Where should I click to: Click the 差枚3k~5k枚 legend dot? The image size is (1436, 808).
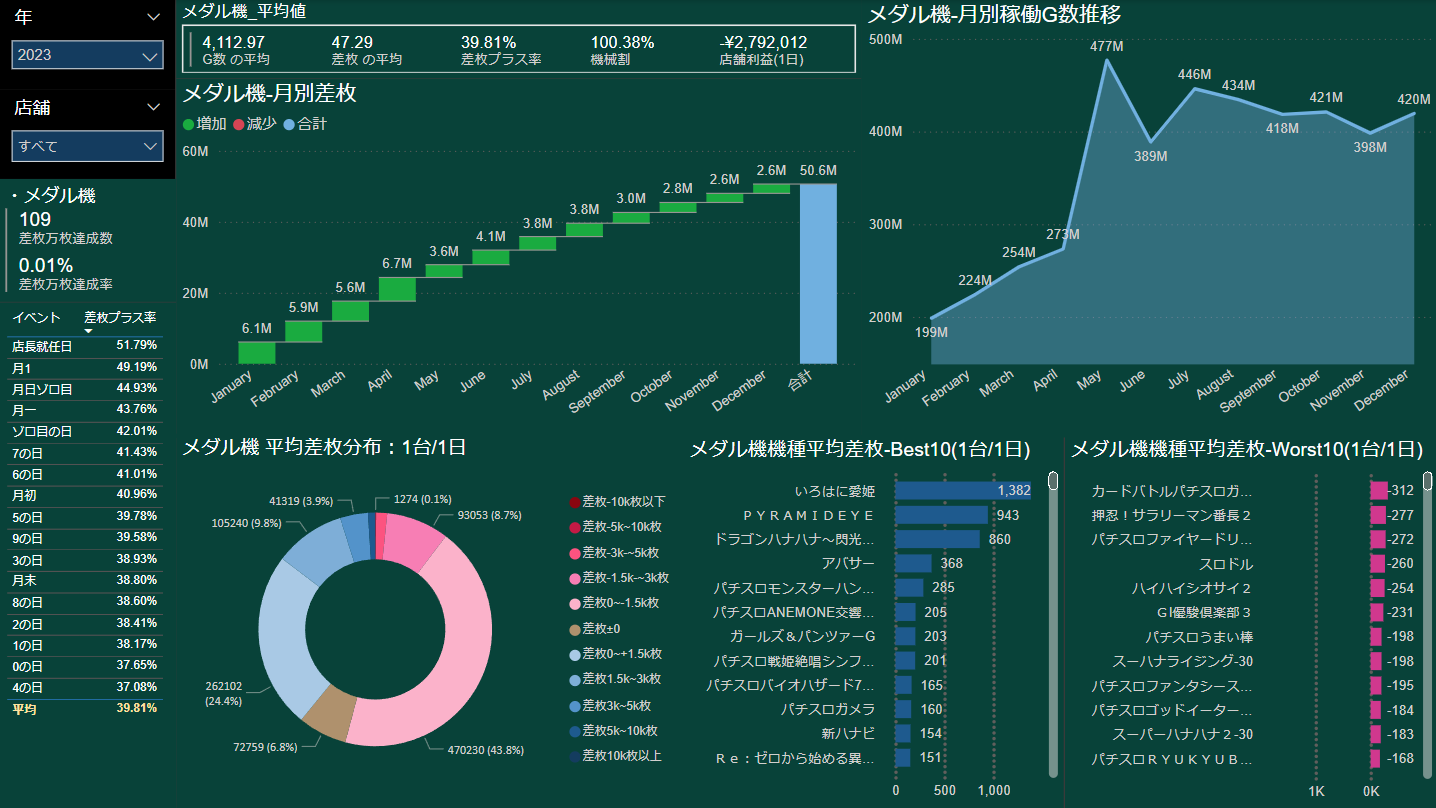point(574,705)
